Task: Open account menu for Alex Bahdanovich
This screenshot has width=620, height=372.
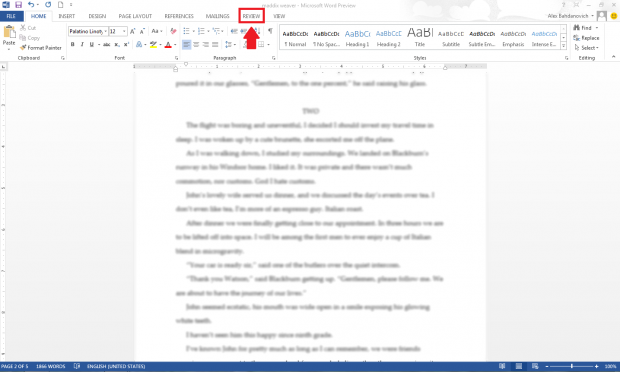Action: tap(571, 16)
